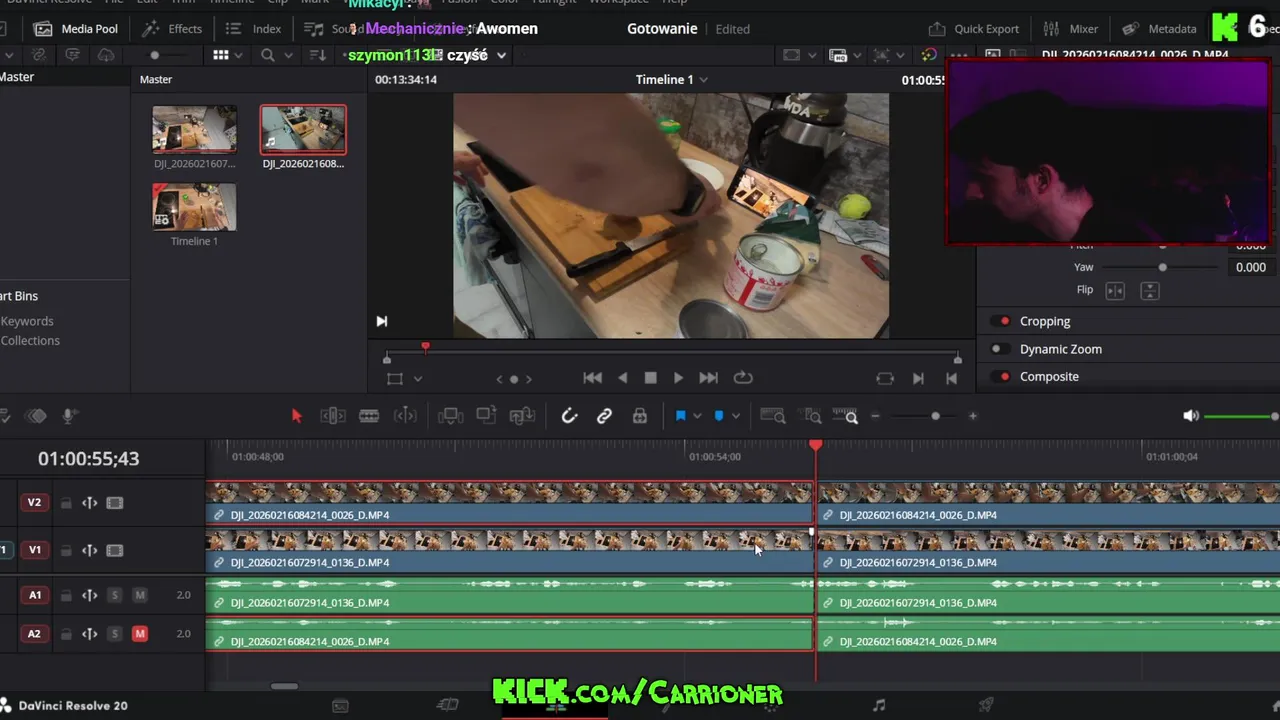Toggle the viewer transform overlay icon
The image size is (1280, 720).
[x=395, y=379]
